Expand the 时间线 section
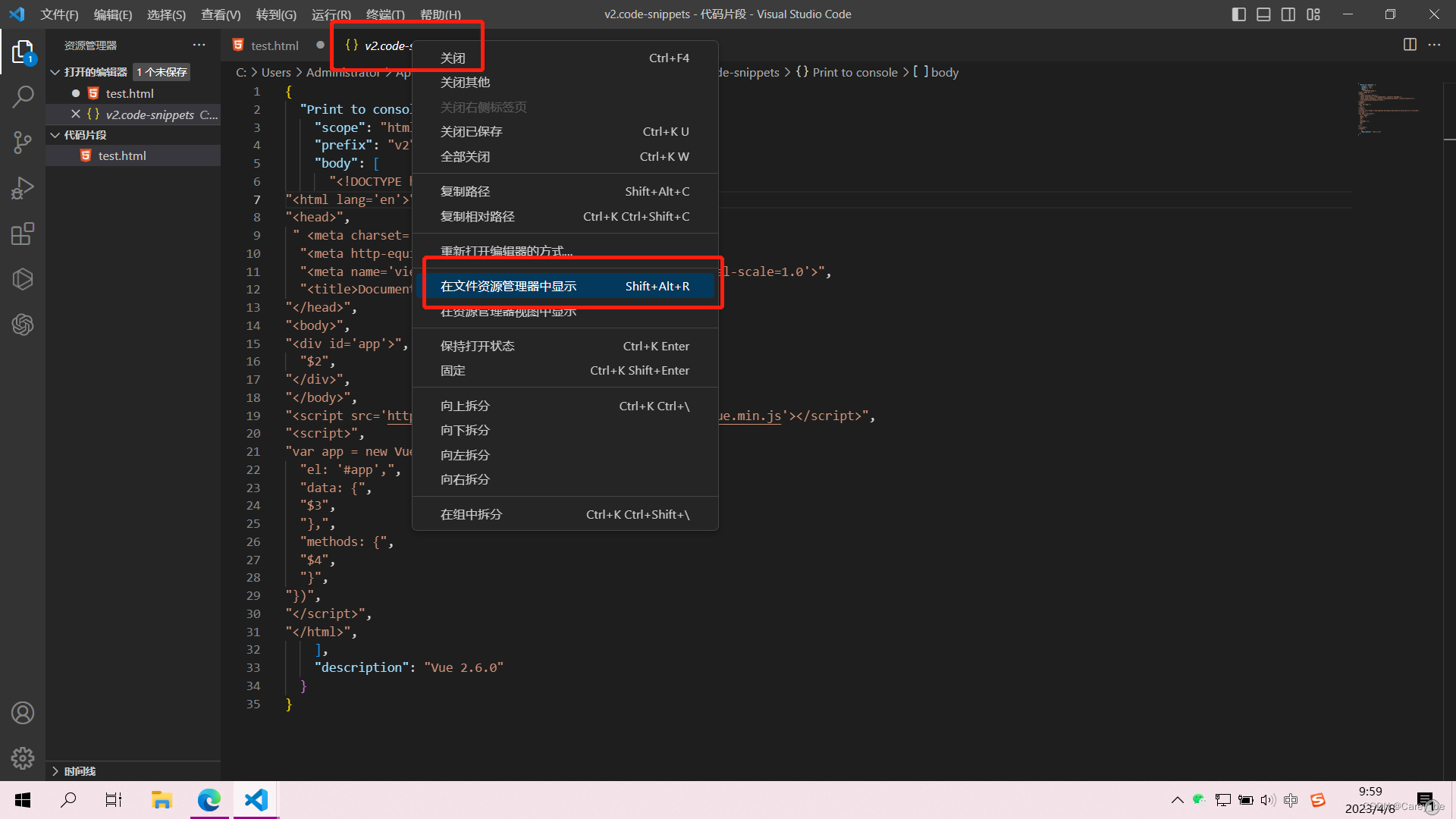Image resolution: width=1456 pixels, height=819 pixels. [x=55, y=771]
